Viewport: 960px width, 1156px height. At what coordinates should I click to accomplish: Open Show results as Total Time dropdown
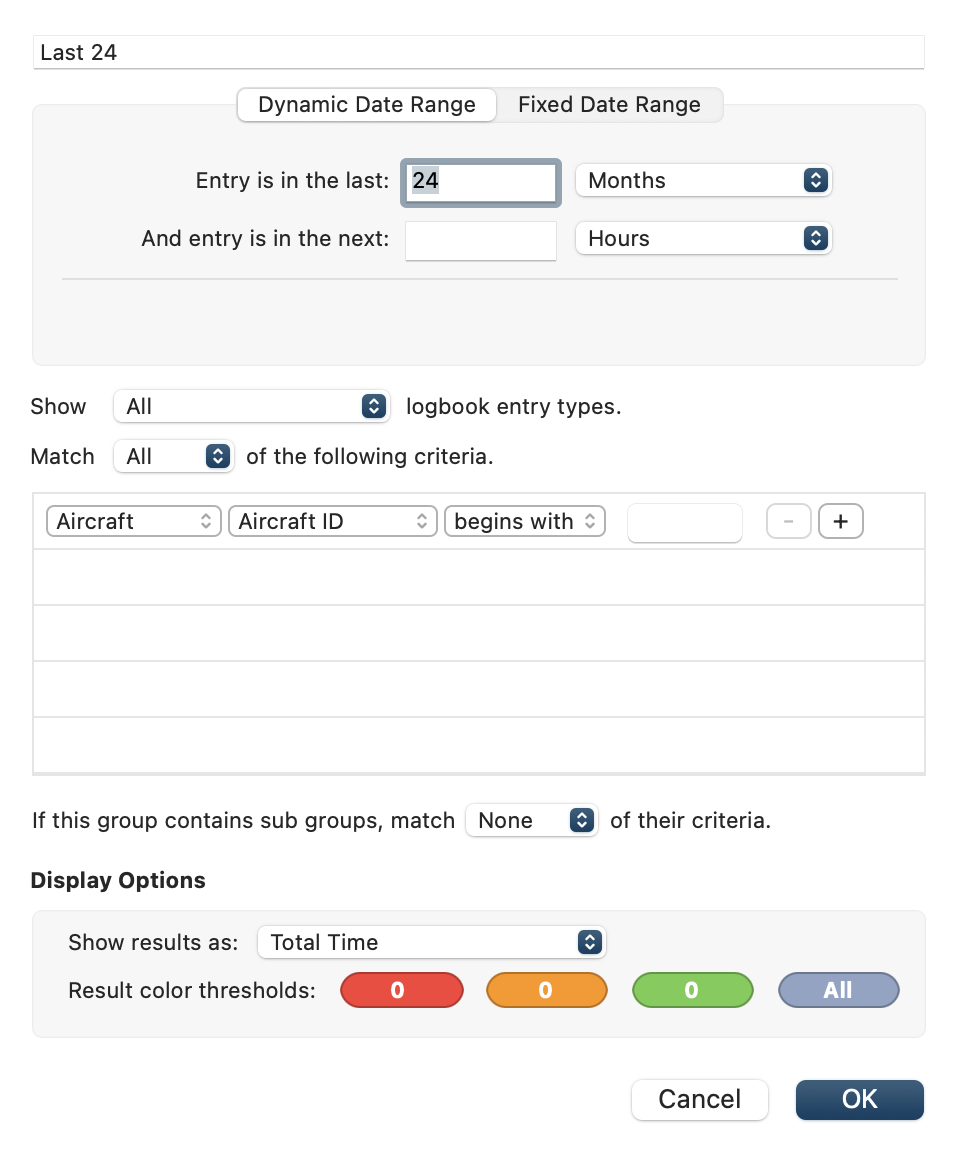tap(431, 942)
